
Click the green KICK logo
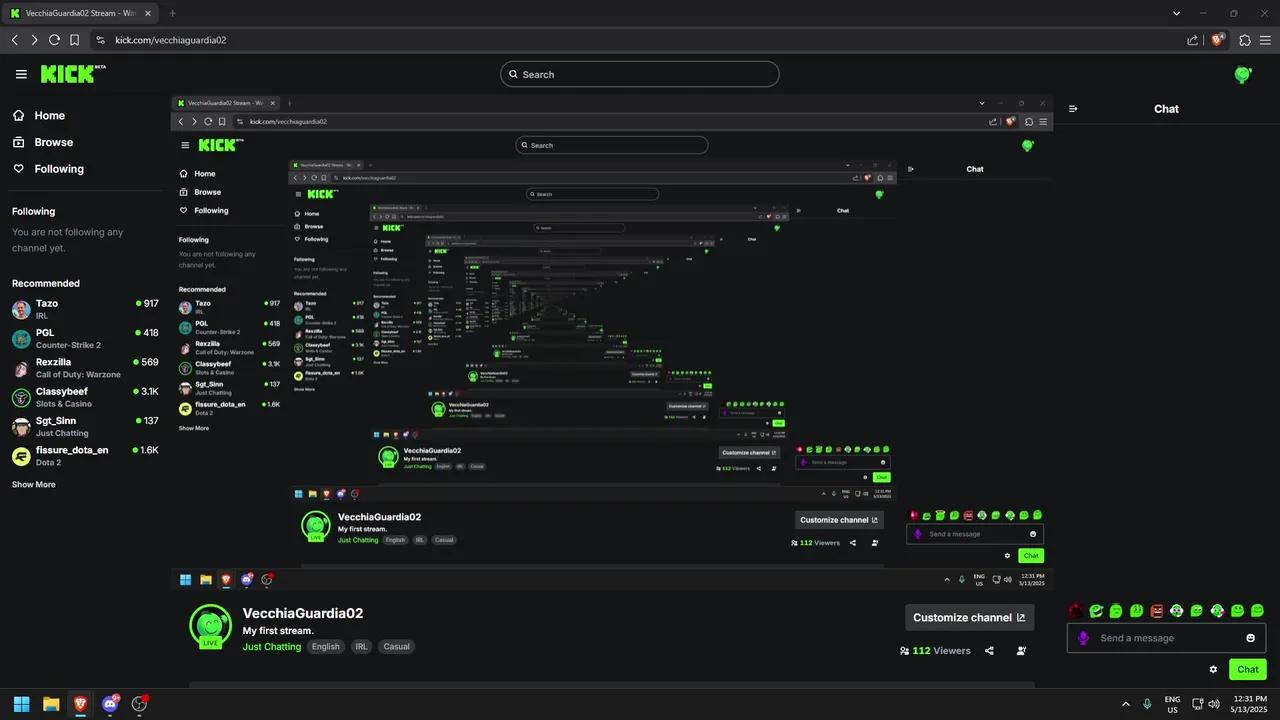coord(69,74)
